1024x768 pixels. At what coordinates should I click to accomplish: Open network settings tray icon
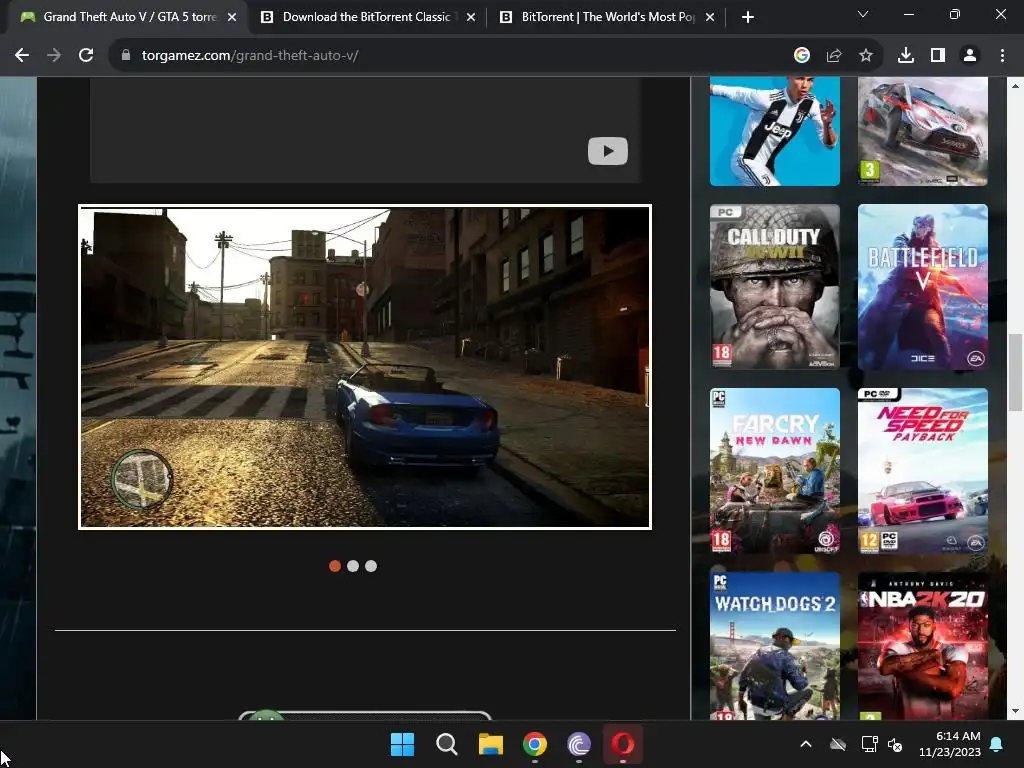pos(869,744)
